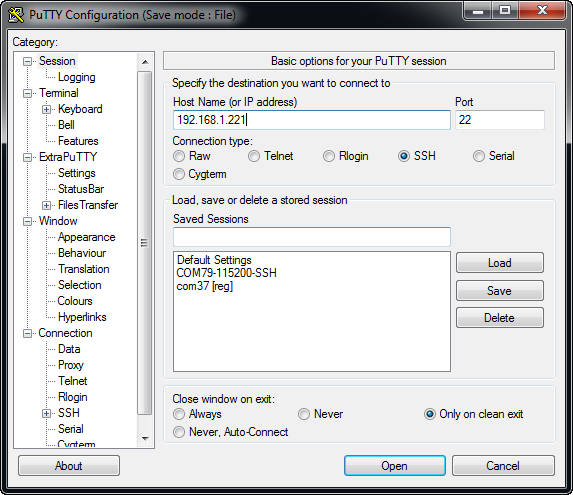The width and height of the screenshot is (573, 495).
Task: Open the Logging category
Action: 77,77
